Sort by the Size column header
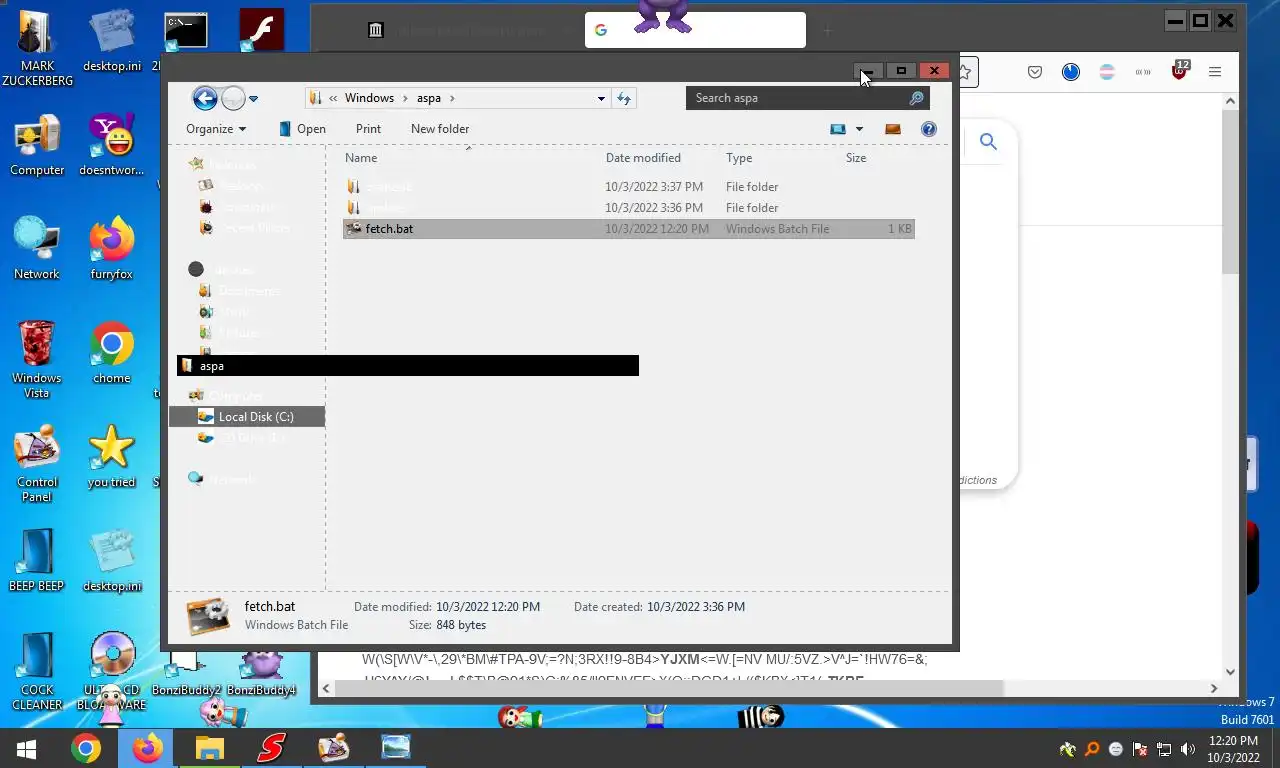The height and width of the screenshot is (768, 1280). (x=856, y=158)
